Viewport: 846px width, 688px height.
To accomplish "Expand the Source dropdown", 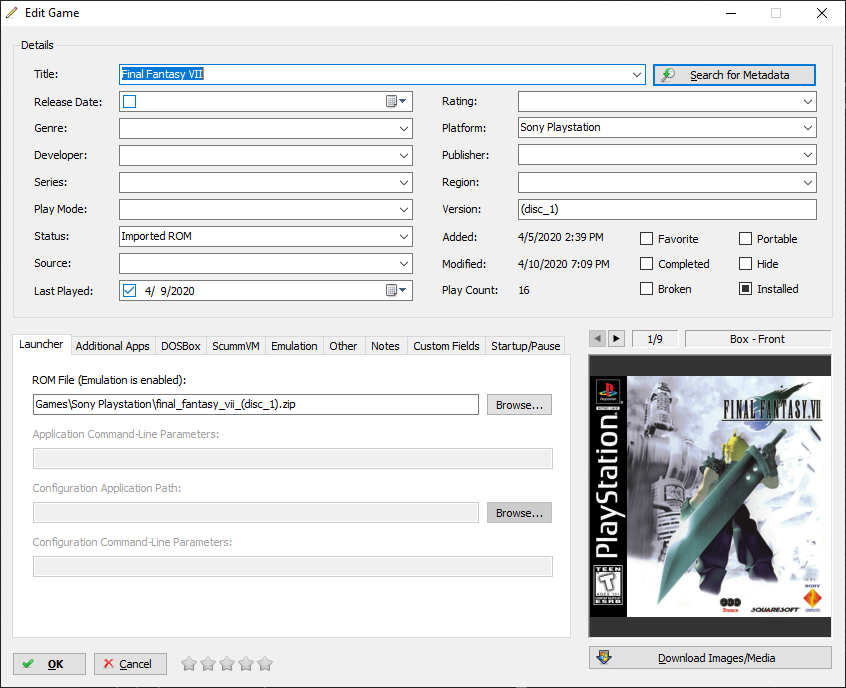I will pos(404,263).
